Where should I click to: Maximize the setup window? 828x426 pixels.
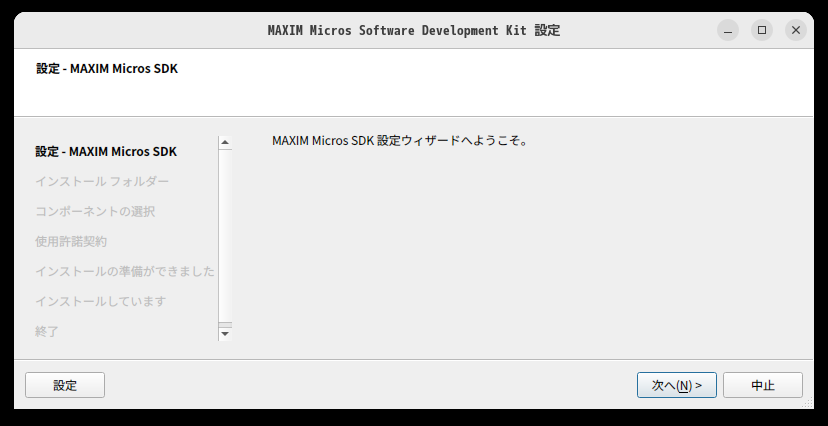pyautogui.click(x=761, y=30)
